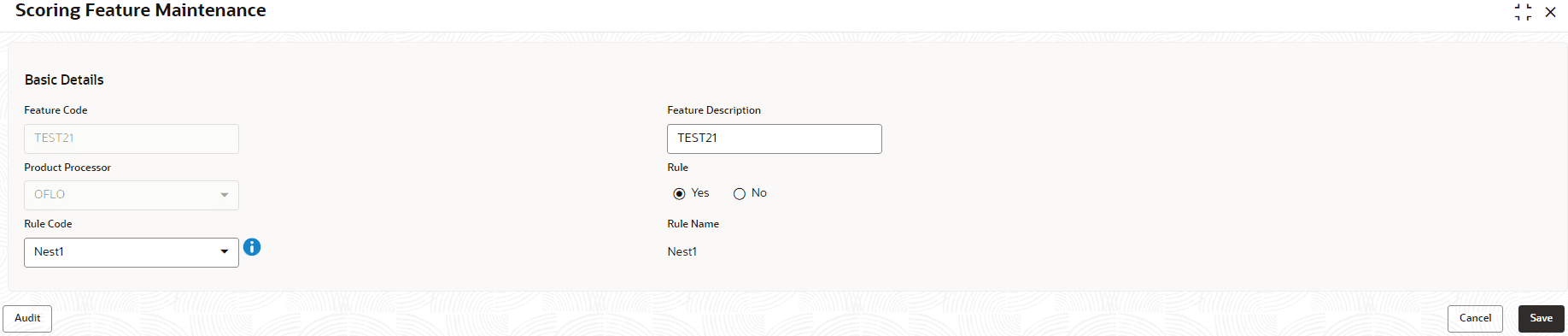Click the disabled Feature Code field

(132, 139)
